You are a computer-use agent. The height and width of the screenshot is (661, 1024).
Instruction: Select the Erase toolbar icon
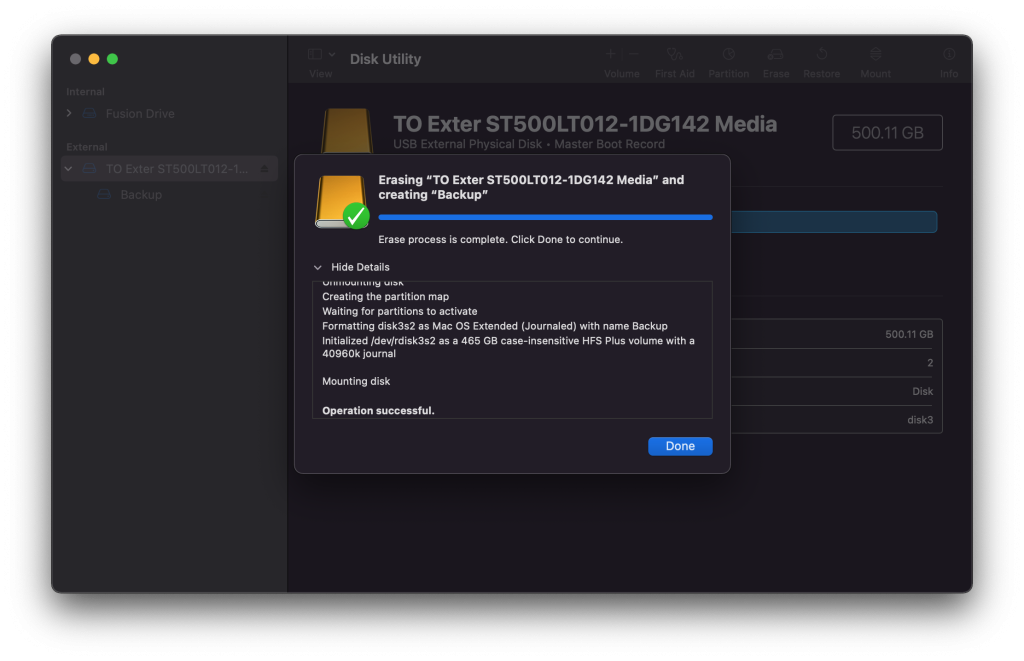click(x=775, y=54)
